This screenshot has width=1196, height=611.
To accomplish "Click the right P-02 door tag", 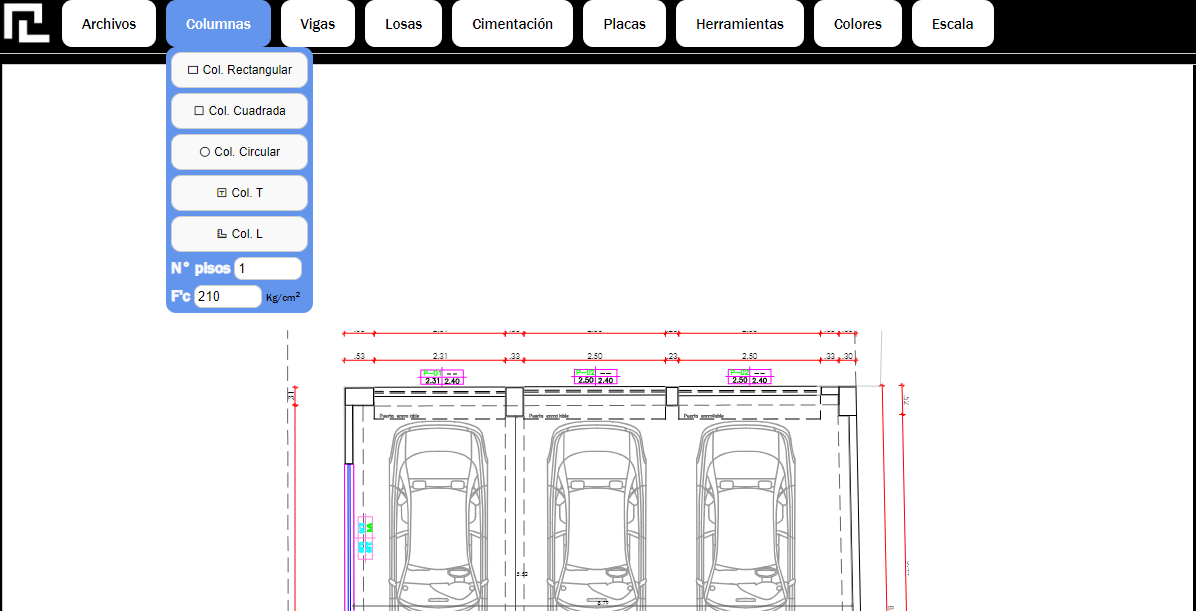I will 749,377.
